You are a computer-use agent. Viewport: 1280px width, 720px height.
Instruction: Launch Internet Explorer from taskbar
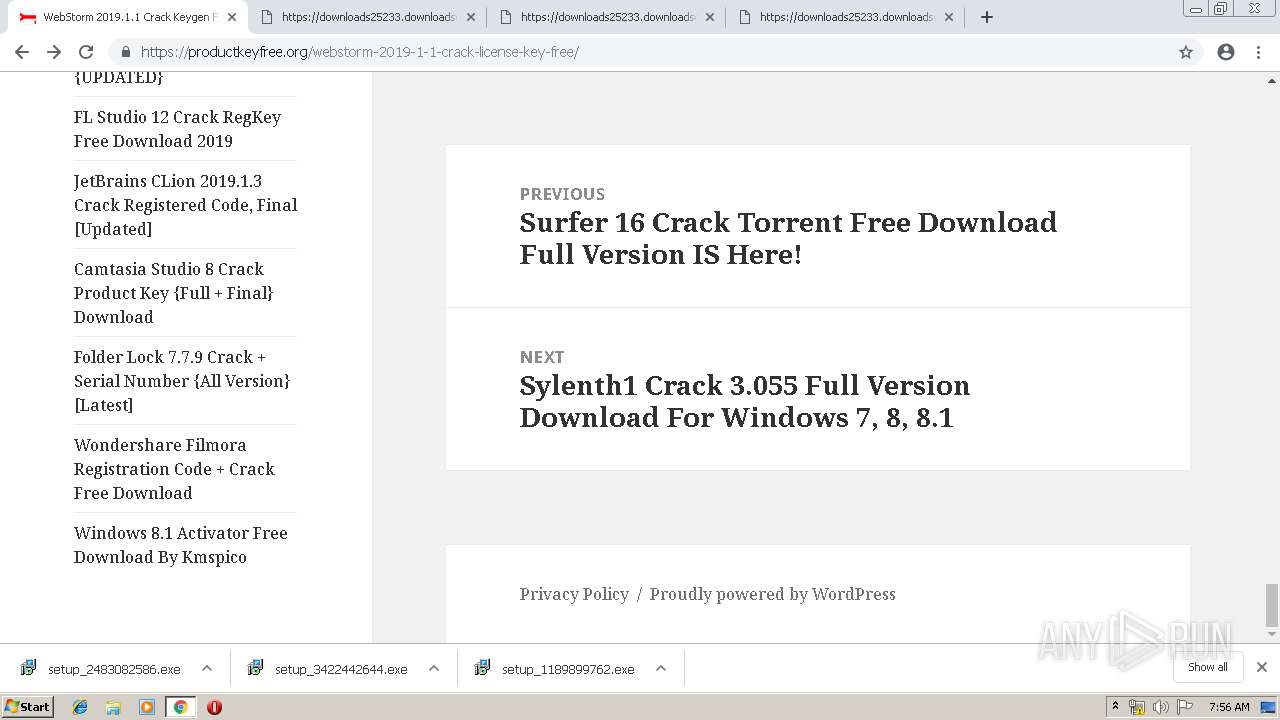tap(80, 707)
